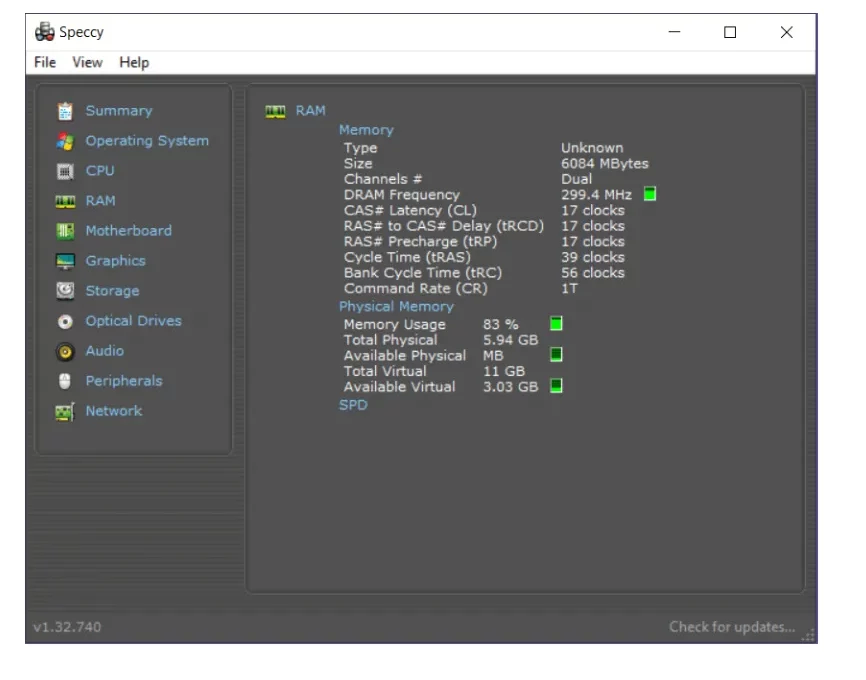This screenshot has height=680, width=866.
Task: Show the Peripherals section
Action: click(124, 381)
